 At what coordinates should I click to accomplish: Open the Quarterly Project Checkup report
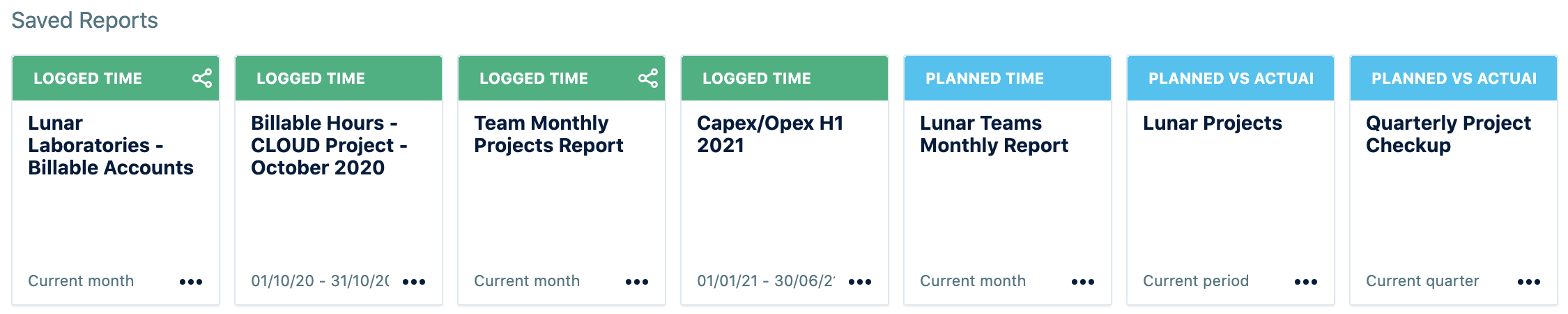pos(1448,134)
